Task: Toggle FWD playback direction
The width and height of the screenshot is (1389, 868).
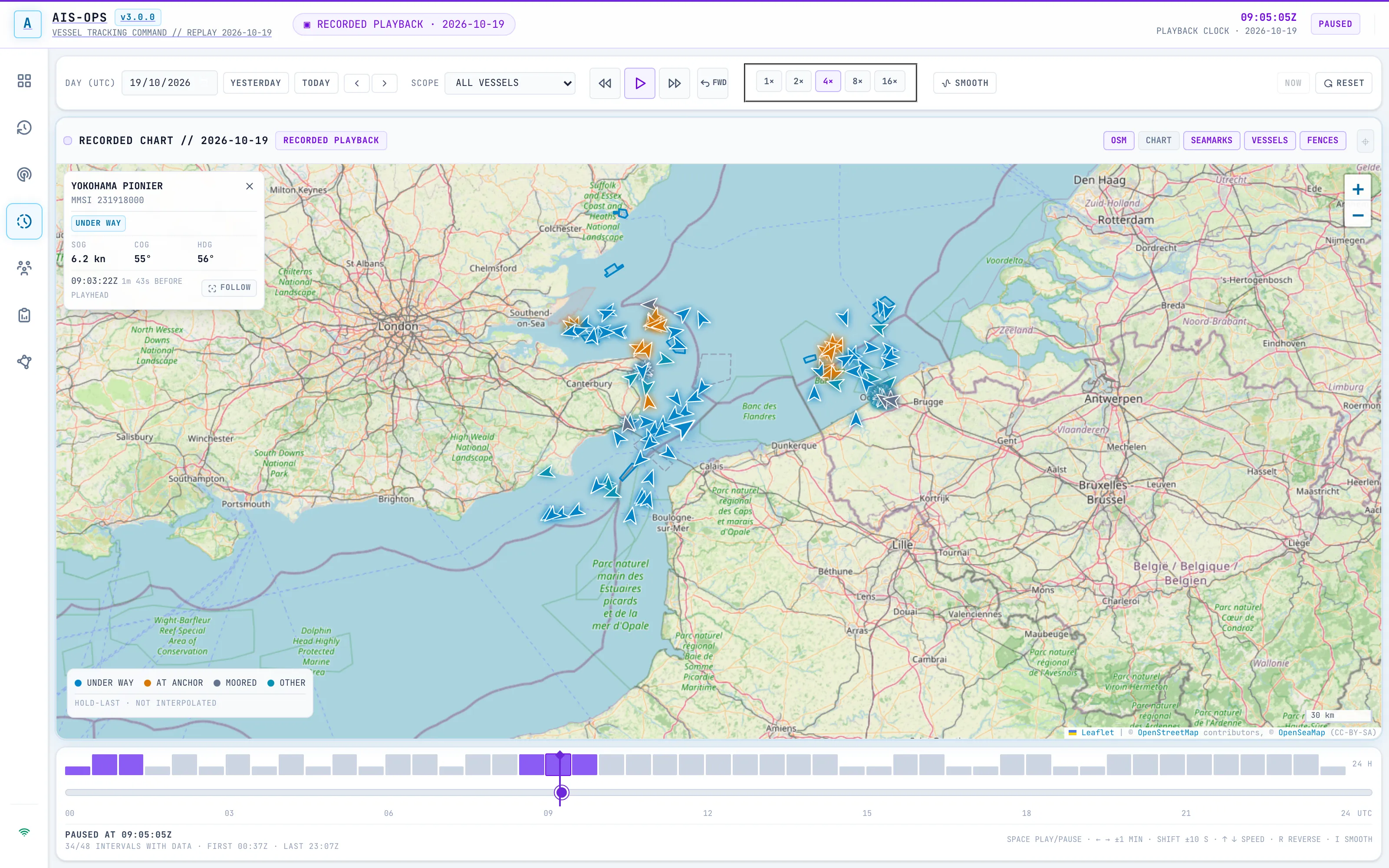Action: [713, 83]
